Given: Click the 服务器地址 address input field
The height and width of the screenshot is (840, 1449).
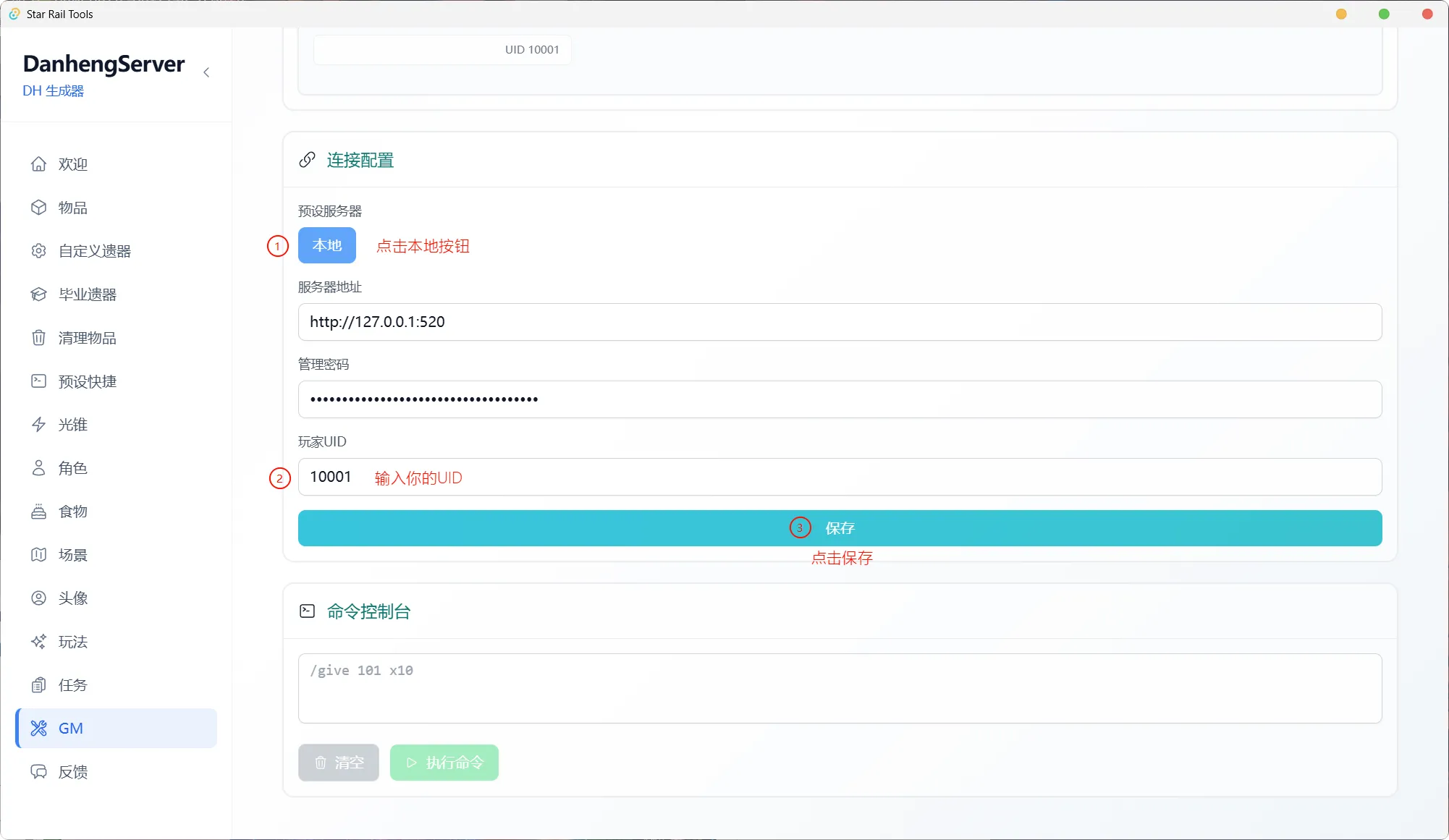Looking at the screenshot, I should (840, 322).
